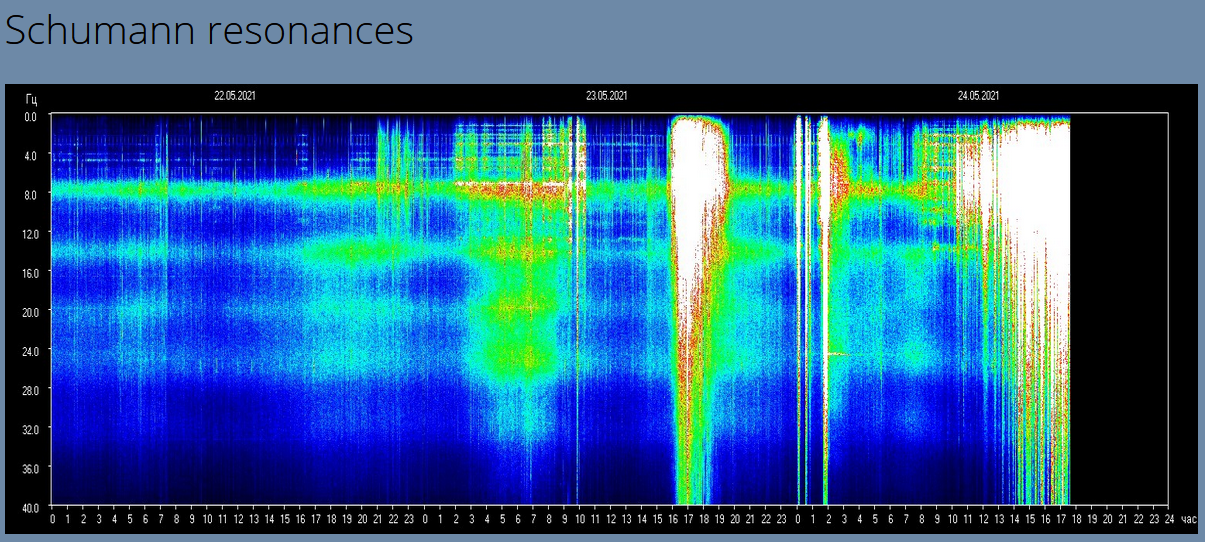Select the 22.05.2021 date label
This screenshot has height=542, width=1205.
pyautogui.click(x=235, y=96)
